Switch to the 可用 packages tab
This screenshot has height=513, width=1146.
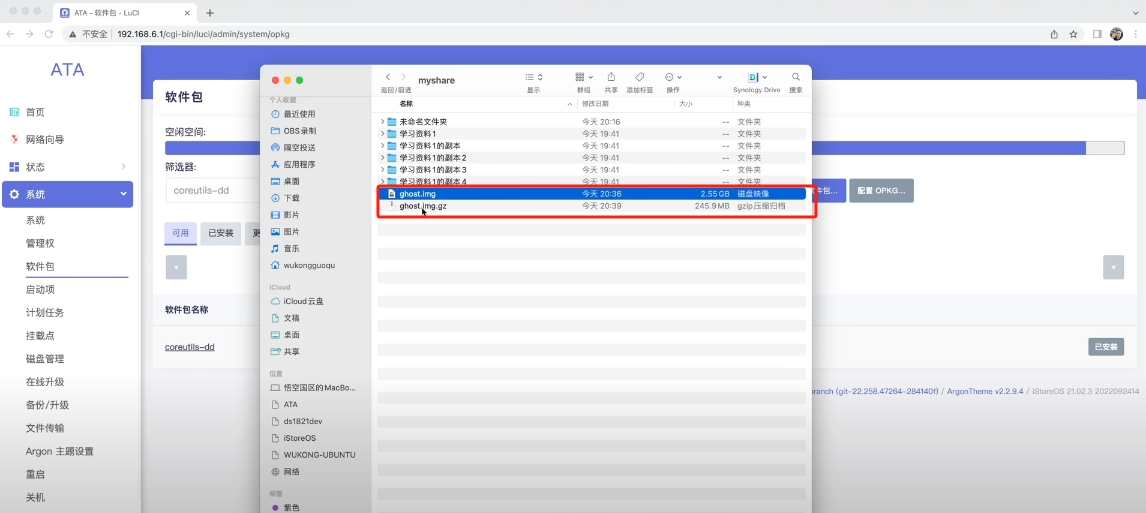pos(180,233)
